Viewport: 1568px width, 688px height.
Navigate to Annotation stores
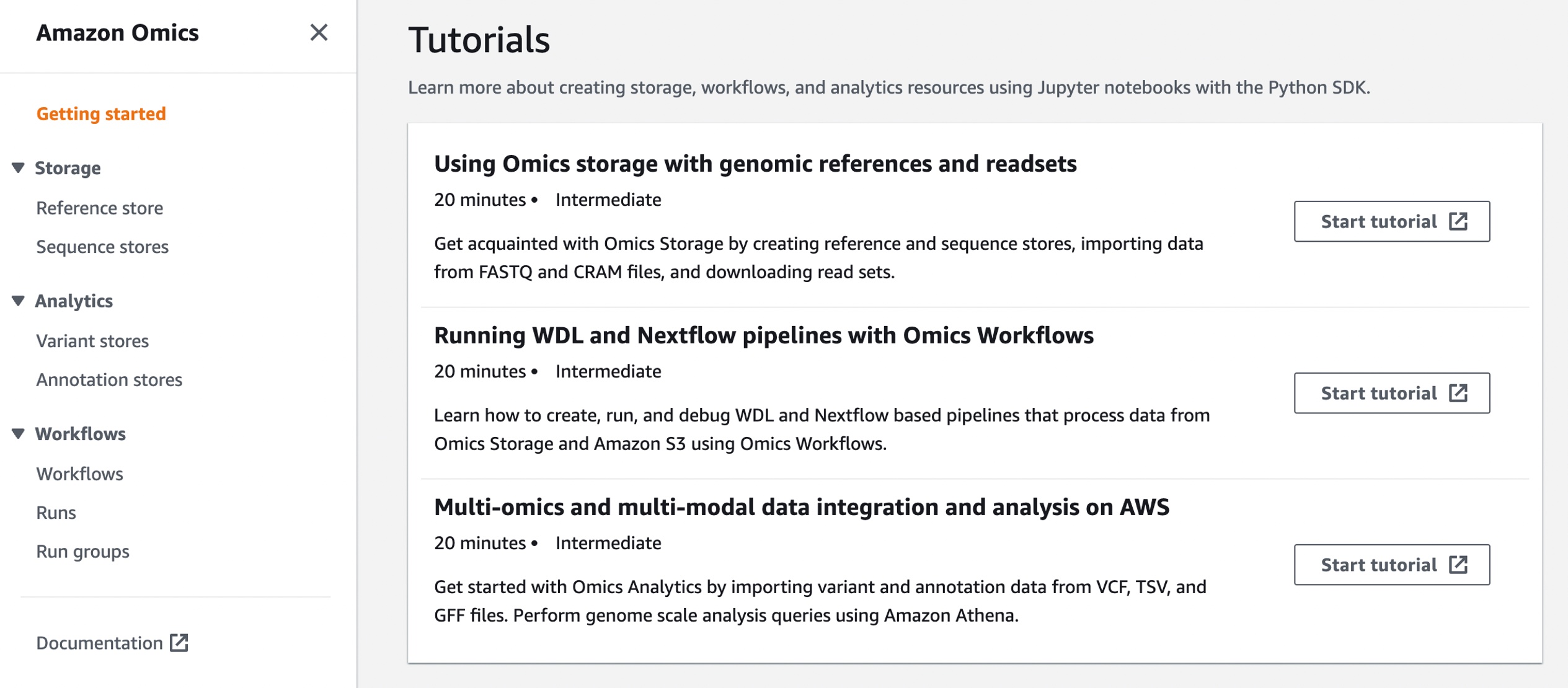[109, 379]
